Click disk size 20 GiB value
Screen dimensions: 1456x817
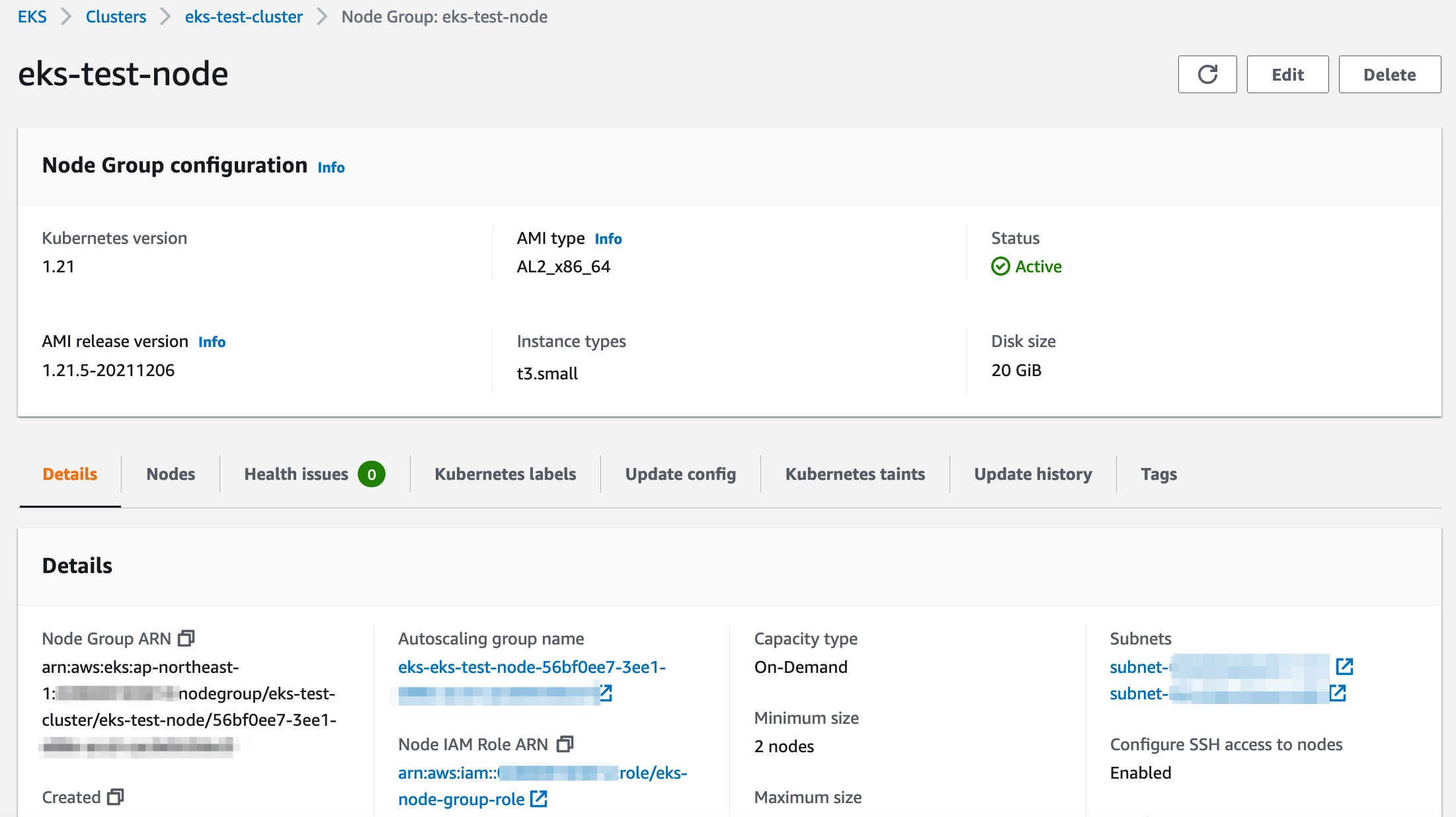[1016, 370]
